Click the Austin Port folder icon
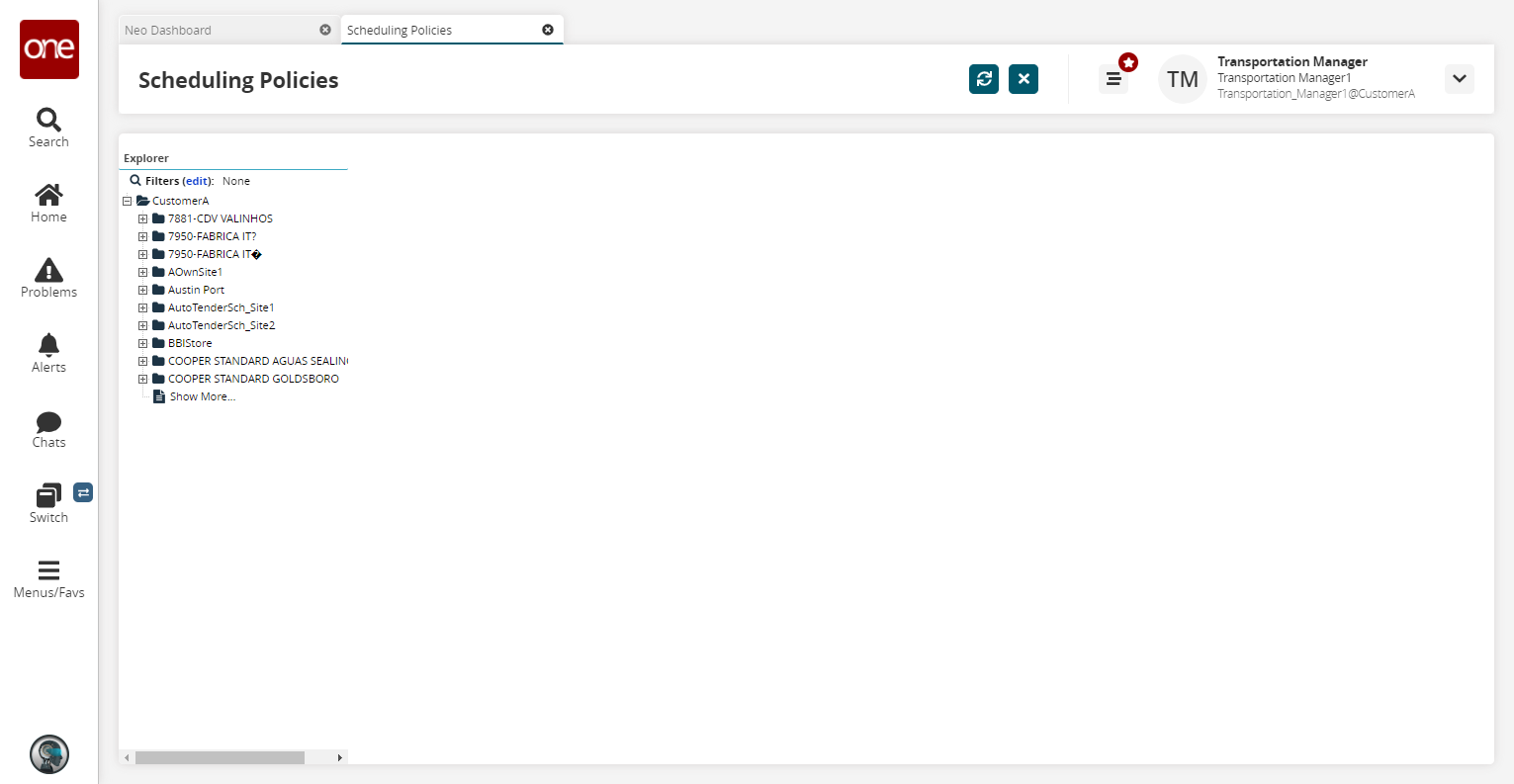The height and width of the screenshot is (784, 1514). point(158,290)
